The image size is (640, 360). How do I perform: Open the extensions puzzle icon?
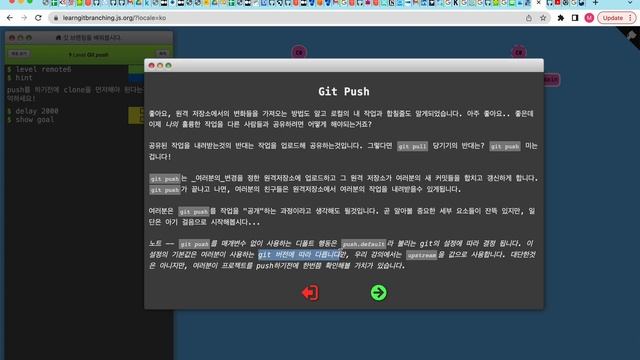pos(561,18)
